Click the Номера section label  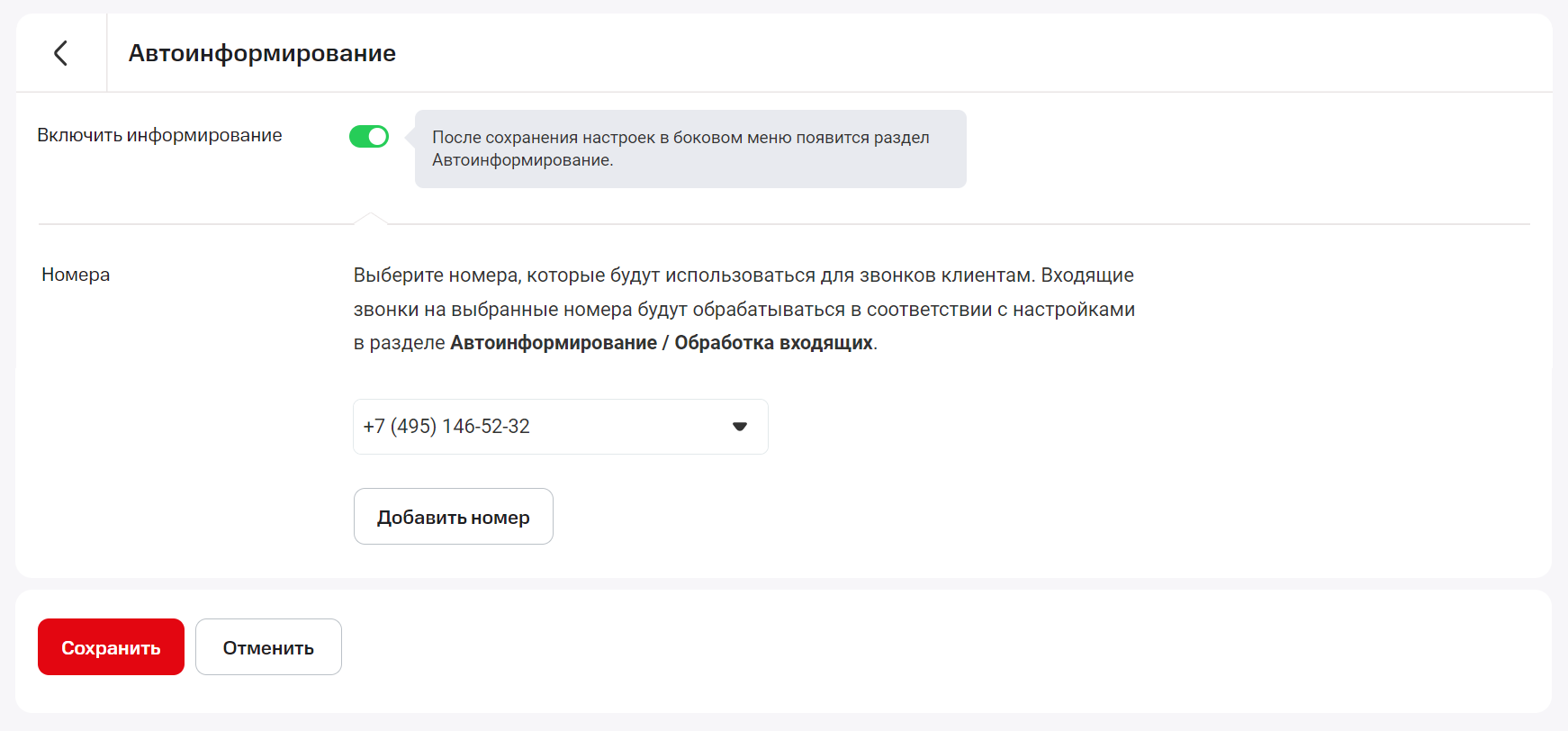(x=76, y=275)
